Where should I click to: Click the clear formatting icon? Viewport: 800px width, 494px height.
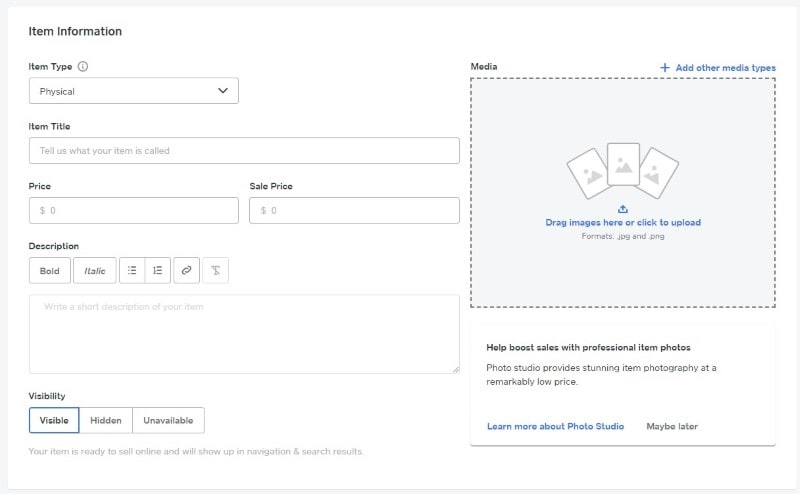(215, 271)
